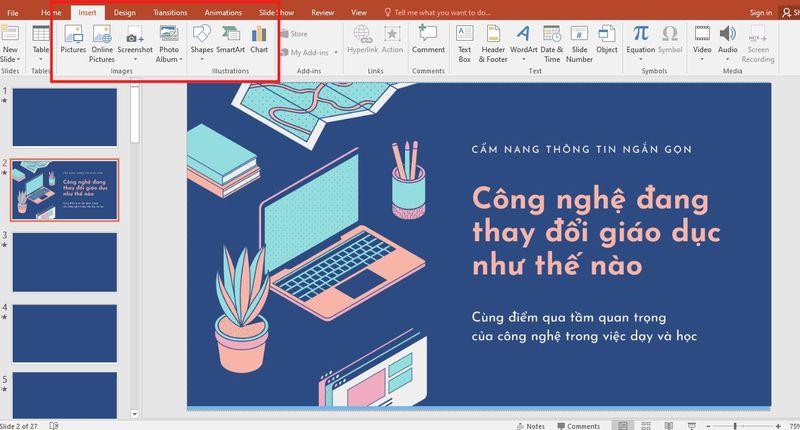Select slide 1 thumbnail
This screenshot has width=800, height=430.
coord(65,117)
